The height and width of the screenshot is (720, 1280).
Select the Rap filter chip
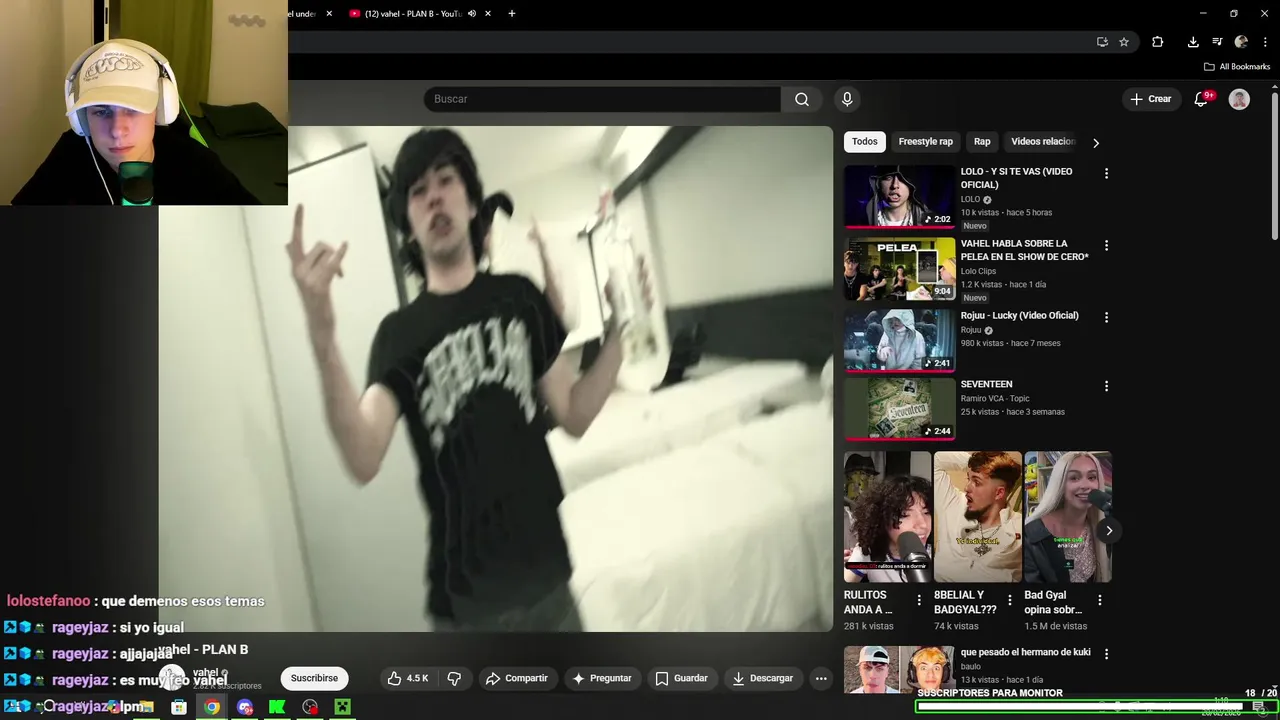coord(982,142)
